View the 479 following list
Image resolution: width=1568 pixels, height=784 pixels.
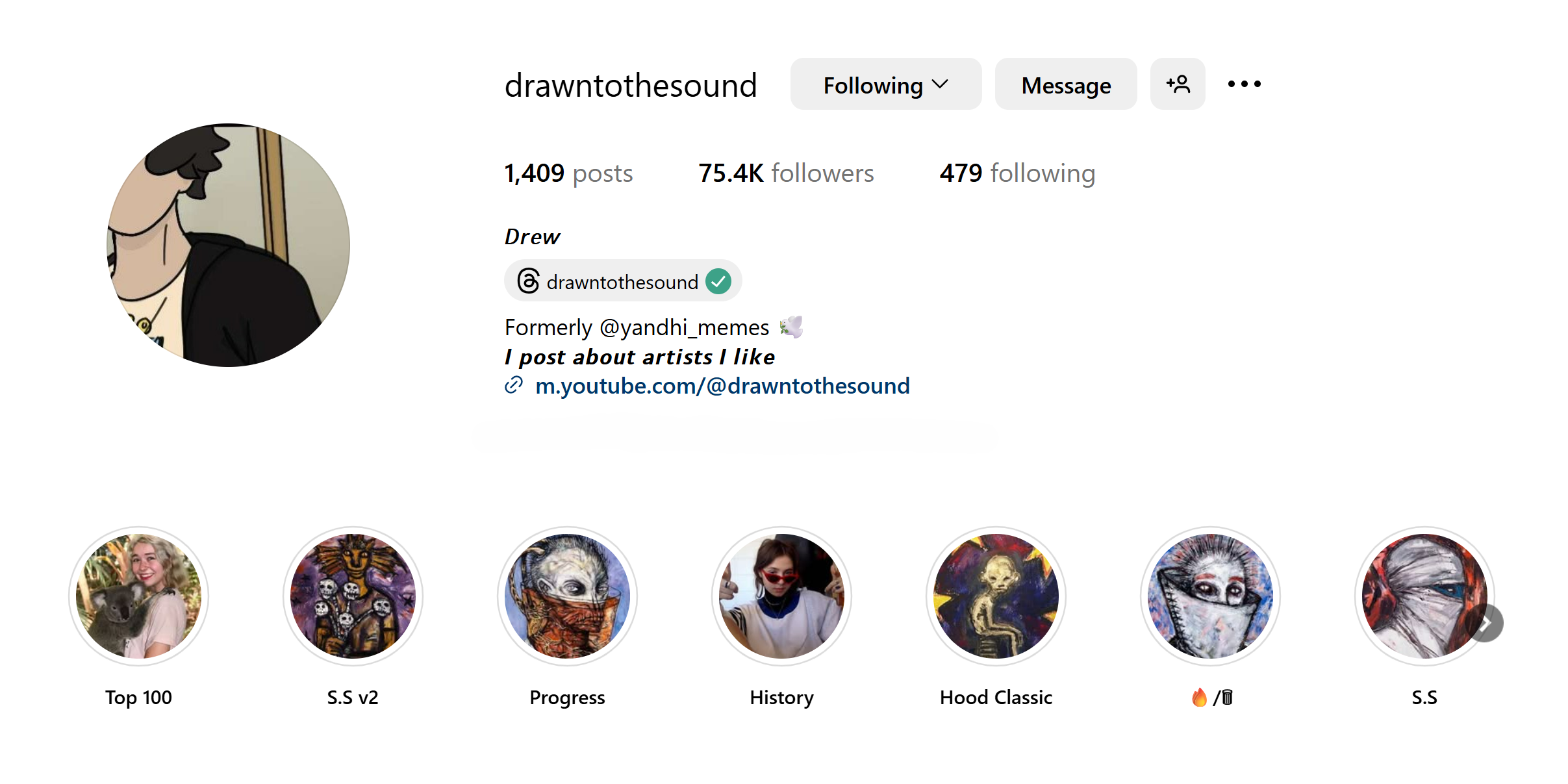[x=1017, y=173]
